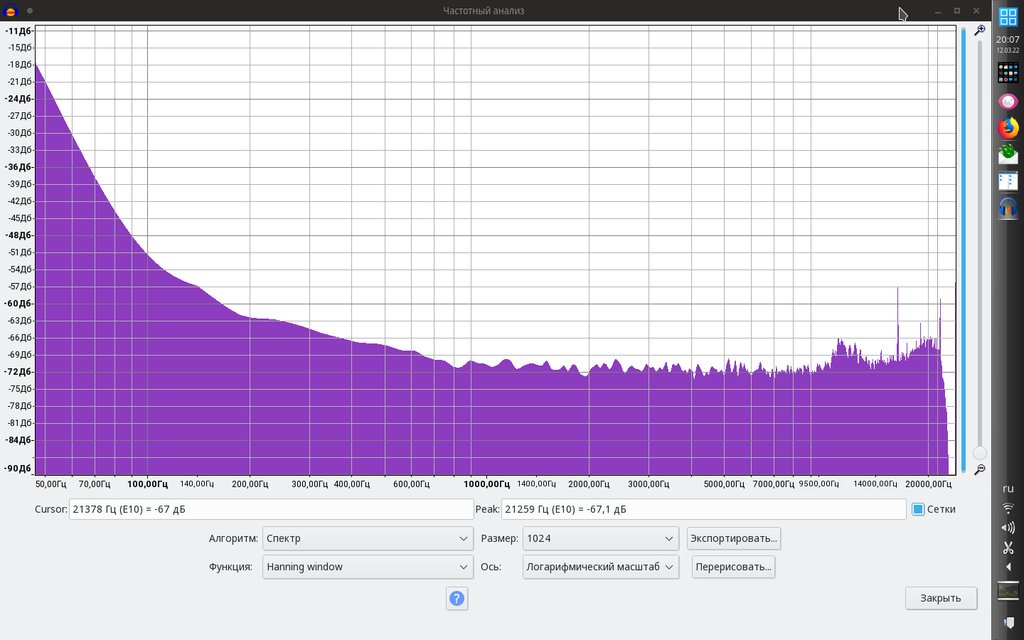Click the Частотный анализ window title
The image size is (1024, 640).
[484, 10]
